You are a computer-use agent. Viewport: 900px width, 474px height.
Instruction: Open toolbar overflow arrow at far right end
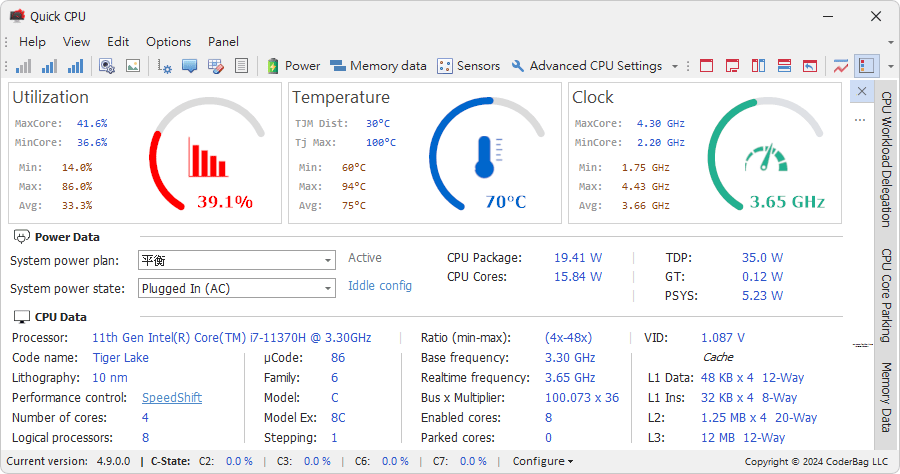click(x=891, y=67)
